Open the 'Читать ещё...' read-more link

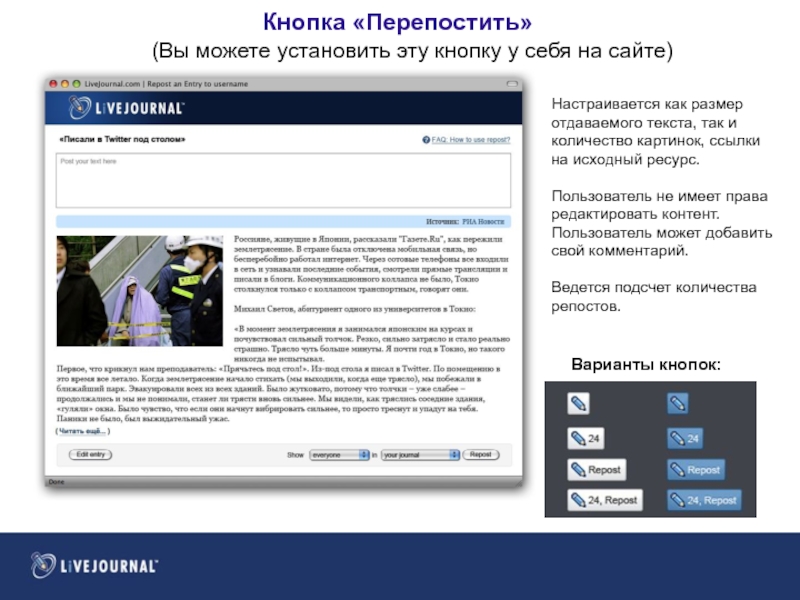pos(83,431)
